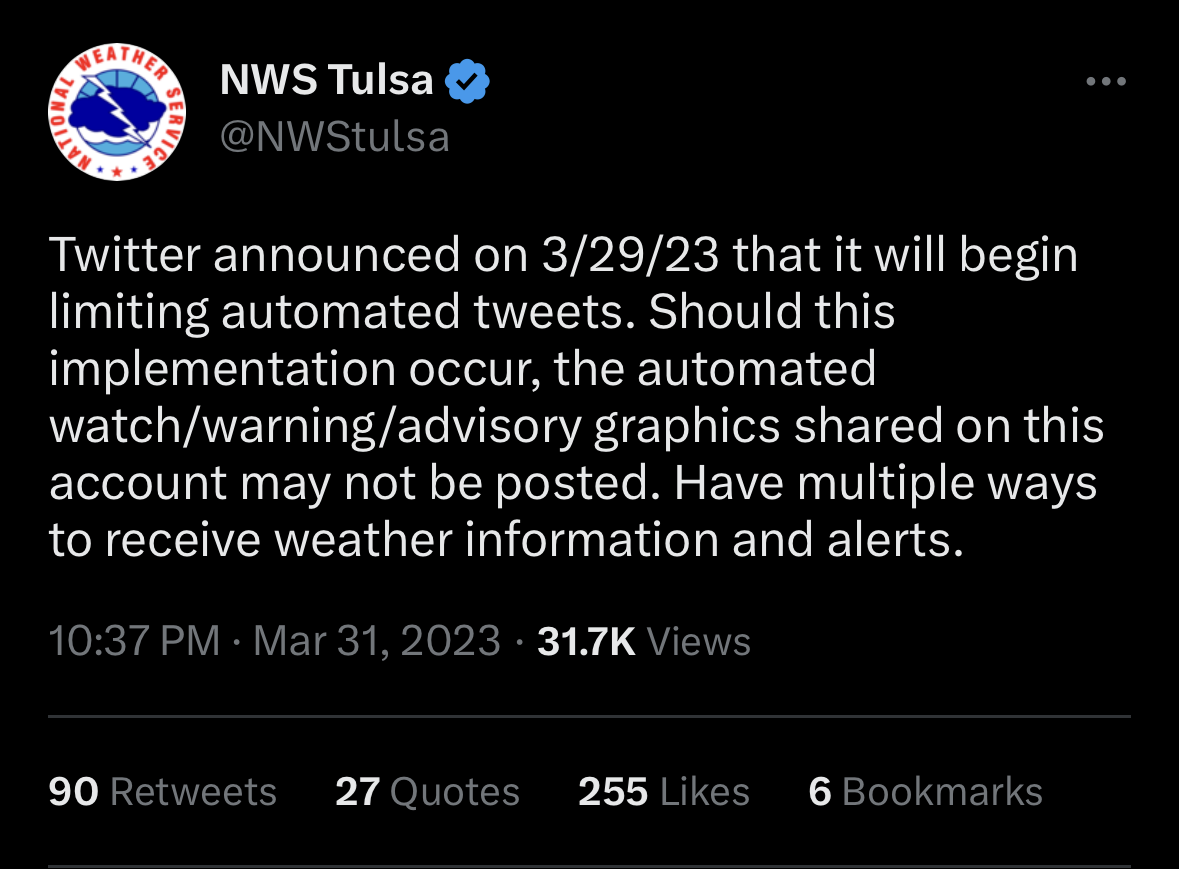
Task: Open the 6 Bookmarks count
Action: 926,792
